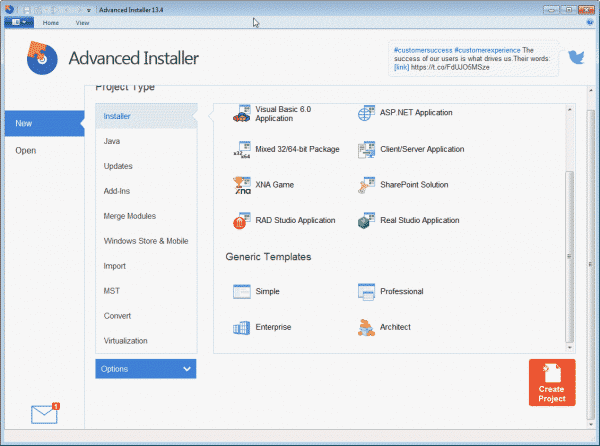
Task: Follow the tweet's [link] hyperlink
Action: (401, 68)
